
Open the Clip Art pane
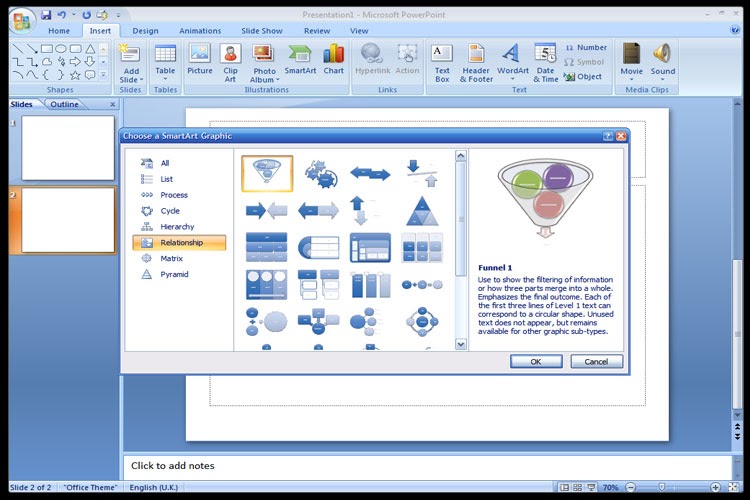coord(230,62)
